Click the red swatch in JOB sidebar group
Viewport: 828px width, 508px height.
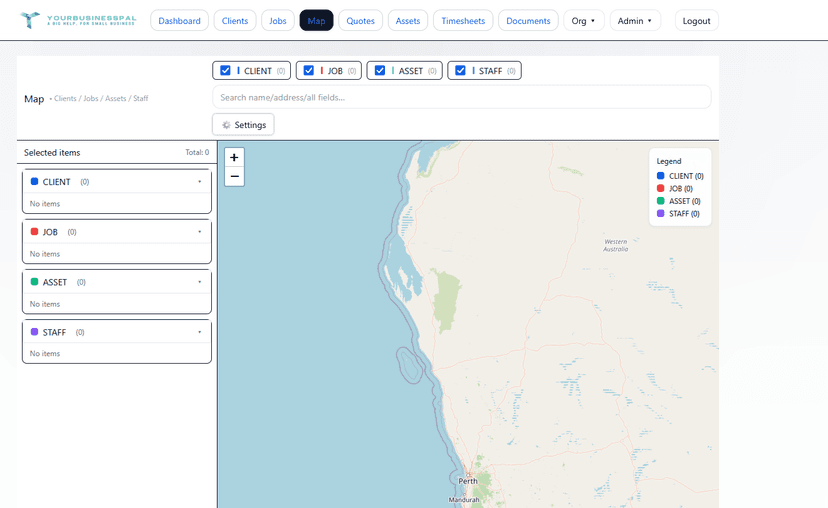(34, 231)
